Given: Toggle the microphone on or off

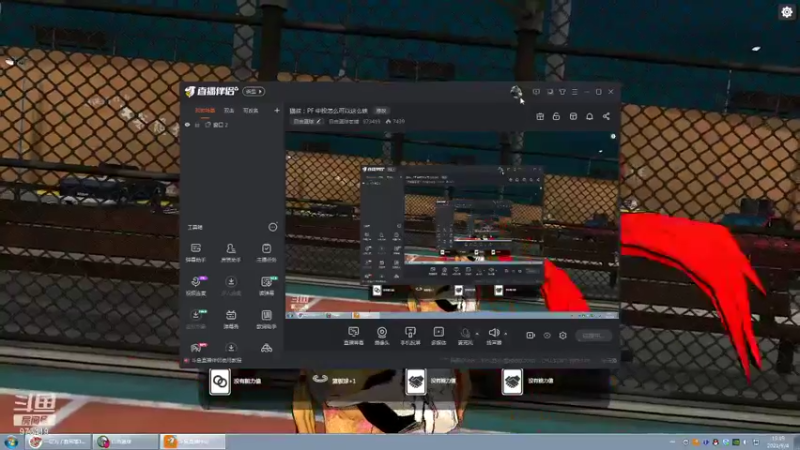Looking at the screenshot, I should tap(465, 336).
